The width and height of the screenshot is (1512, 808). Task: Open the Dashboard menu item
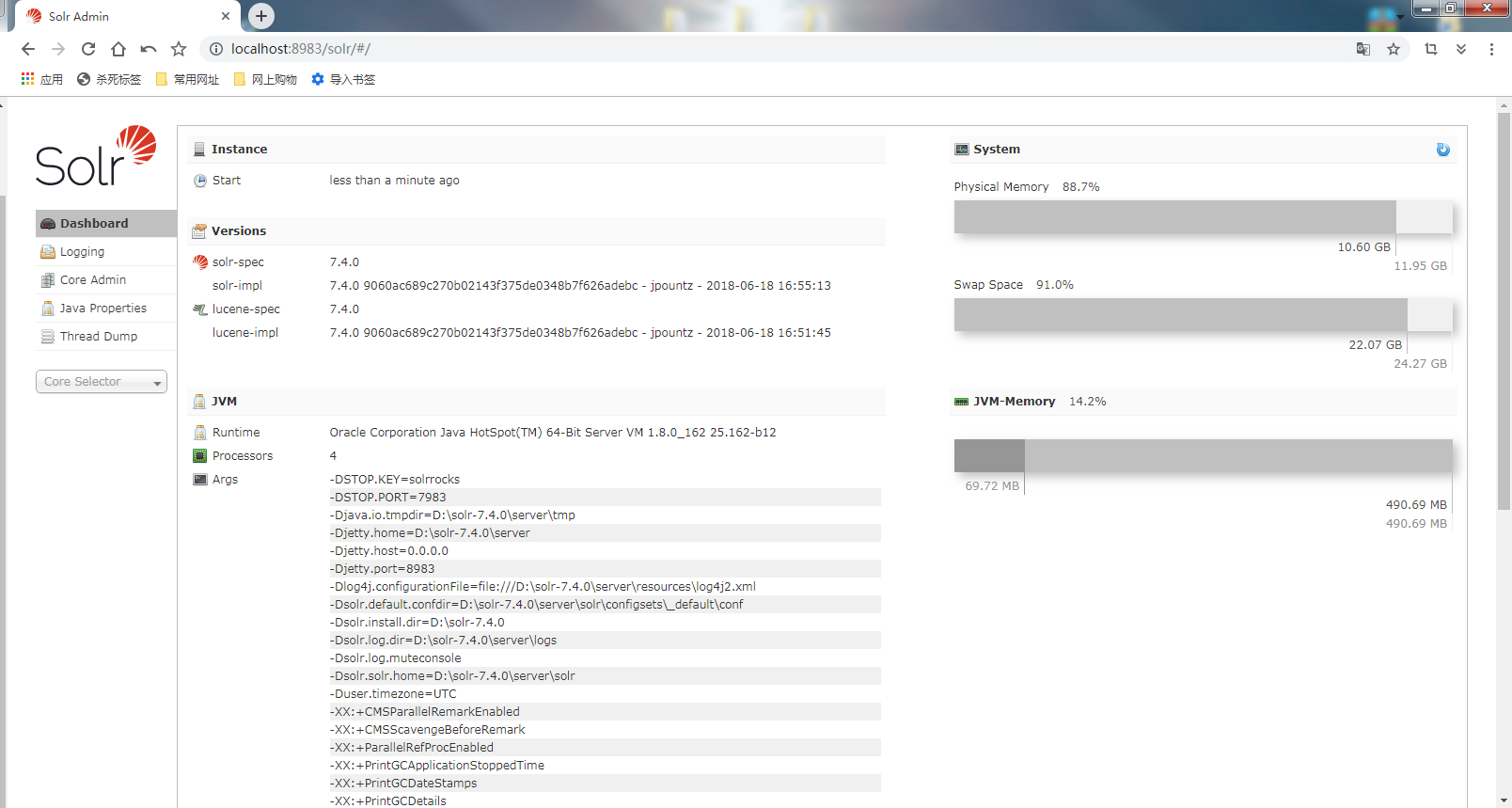click(106, 223)
